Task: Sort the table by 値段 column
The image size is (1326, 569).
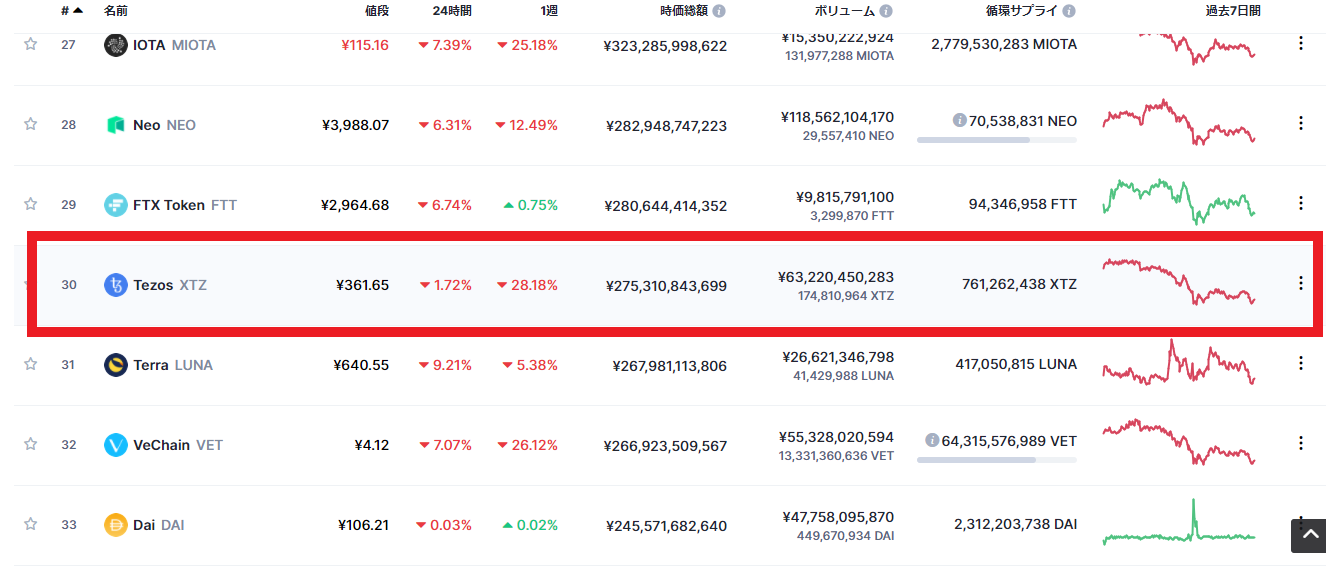Action: [377, 11]
